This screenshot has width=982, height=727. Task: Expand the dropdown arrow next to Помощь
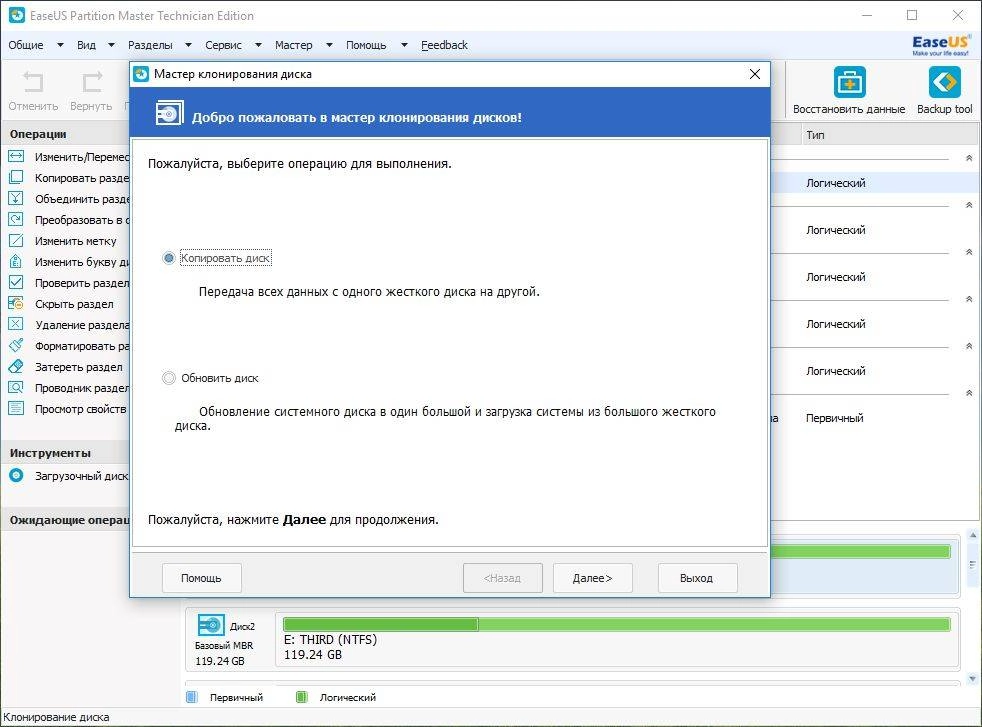point(404,45)
